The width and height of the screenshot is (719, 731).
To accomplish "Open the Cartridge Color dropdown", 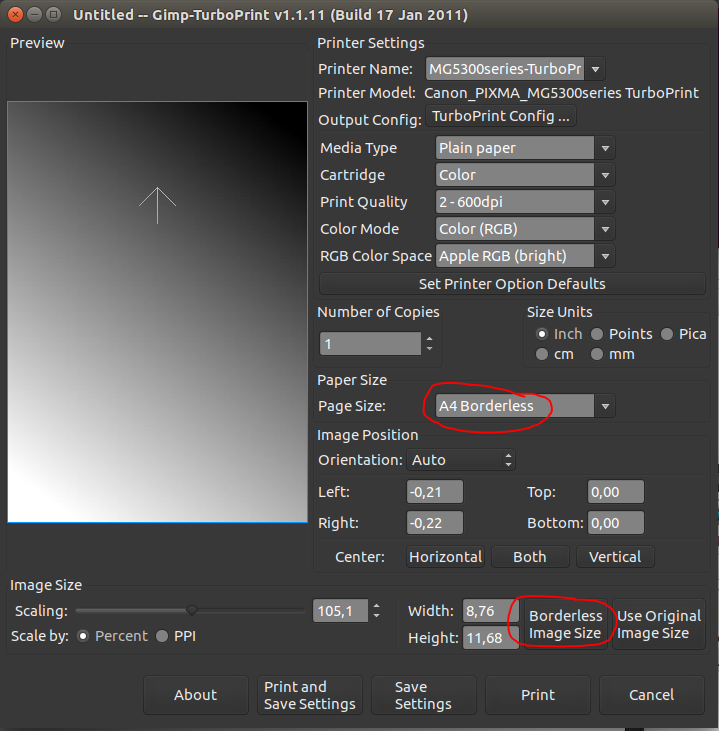I will (x=525, y=175).
